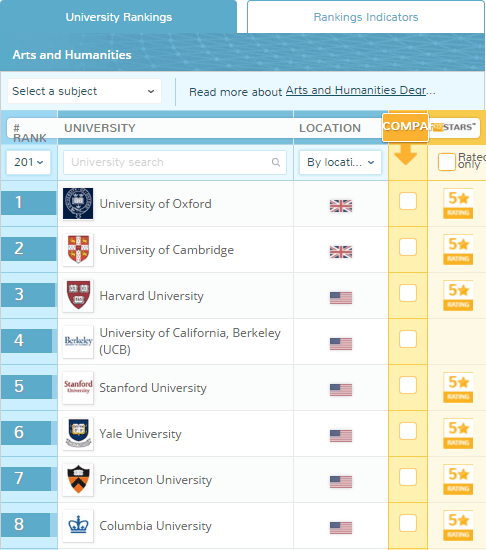The image size is (486, 550).
Task: Enable the Rated only checkbox
Action: point(447,162)
